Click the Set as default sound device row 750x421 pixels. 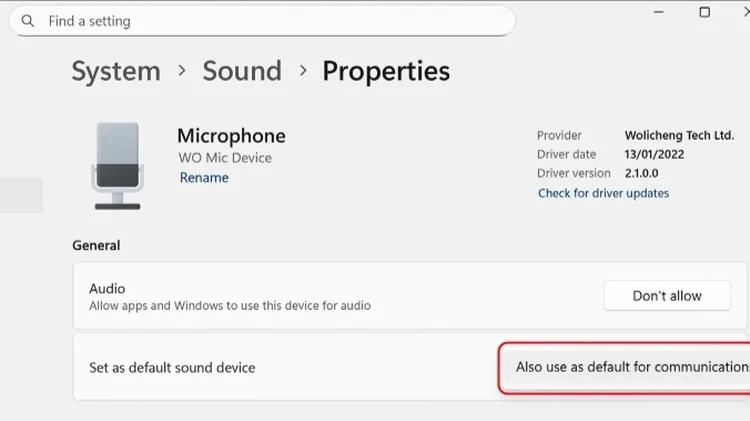coord(280,368)
